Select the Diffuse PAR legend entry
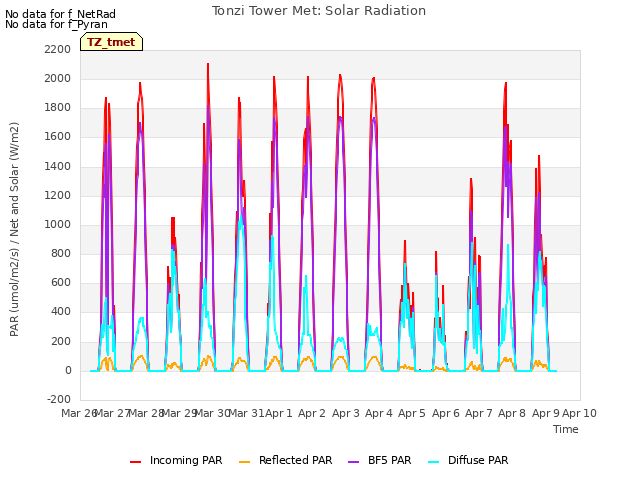Image resolution: width=640 pixels, height=480 pixels. coord(468,460)
